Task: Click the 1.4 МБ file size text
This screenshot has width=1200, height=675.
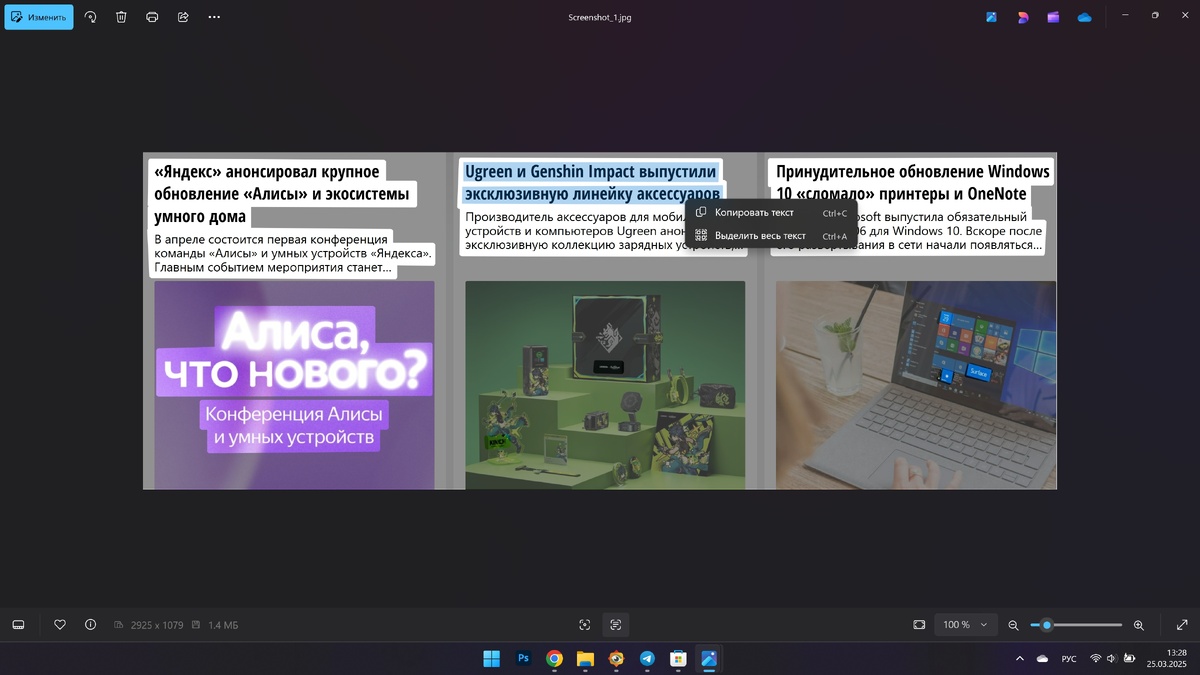Action: coord(223,625)
